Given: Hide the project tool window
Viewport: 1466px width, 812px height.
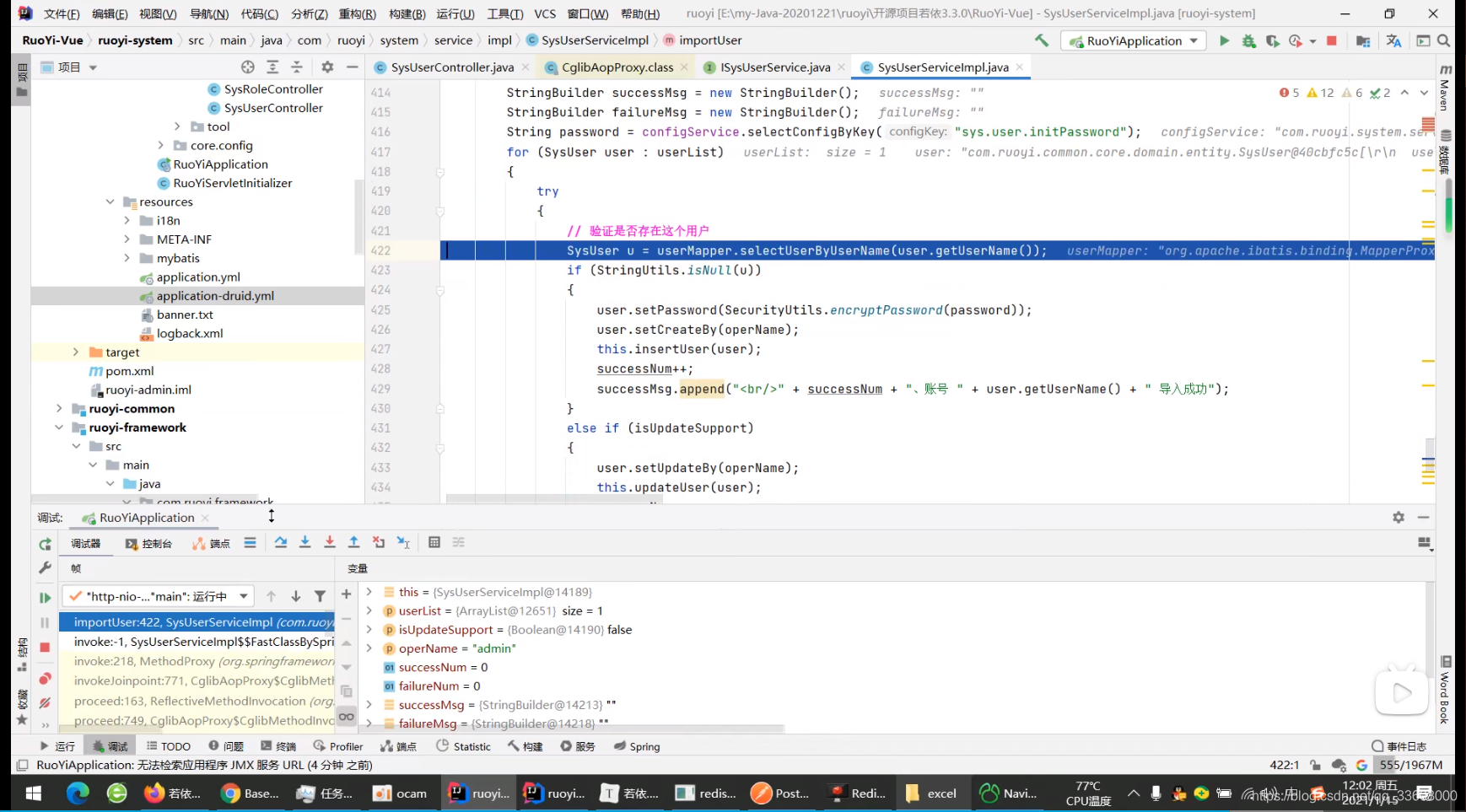Looking at the screenshot, I should point(352,67).
